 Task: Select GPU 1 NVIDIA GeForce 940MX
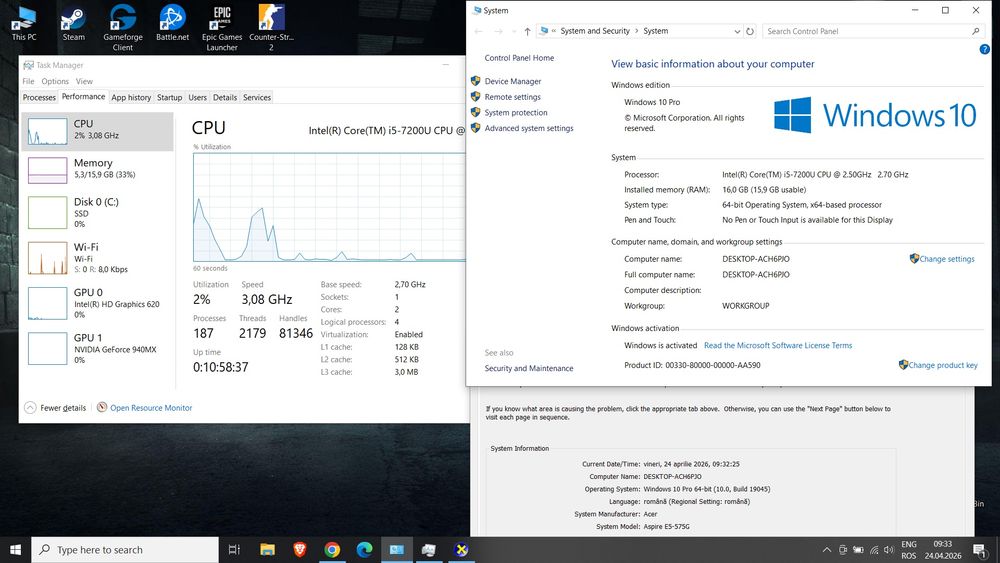(98, 347)
